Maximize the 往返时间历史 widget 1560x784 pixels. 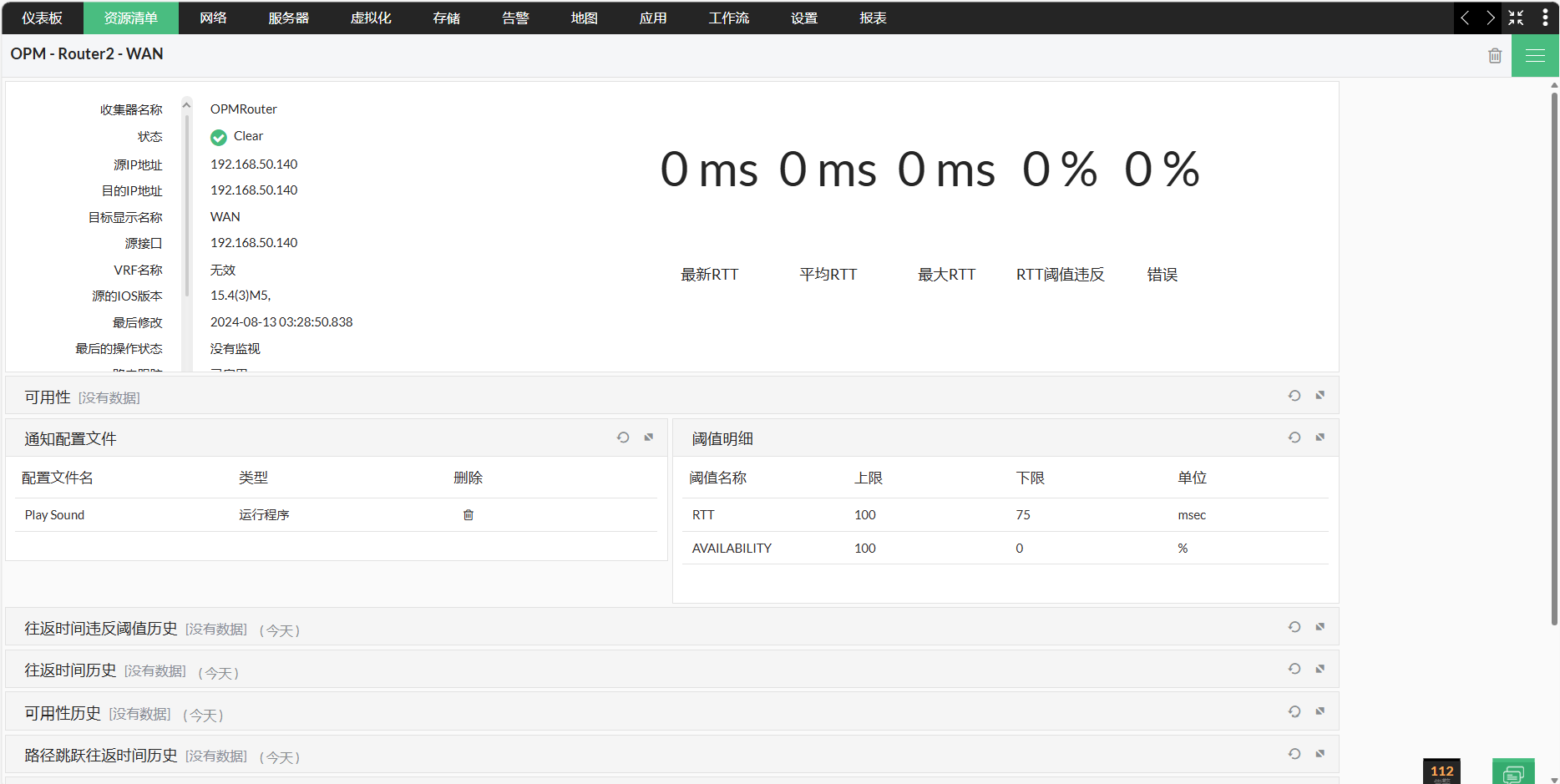tap(1320, 668)
